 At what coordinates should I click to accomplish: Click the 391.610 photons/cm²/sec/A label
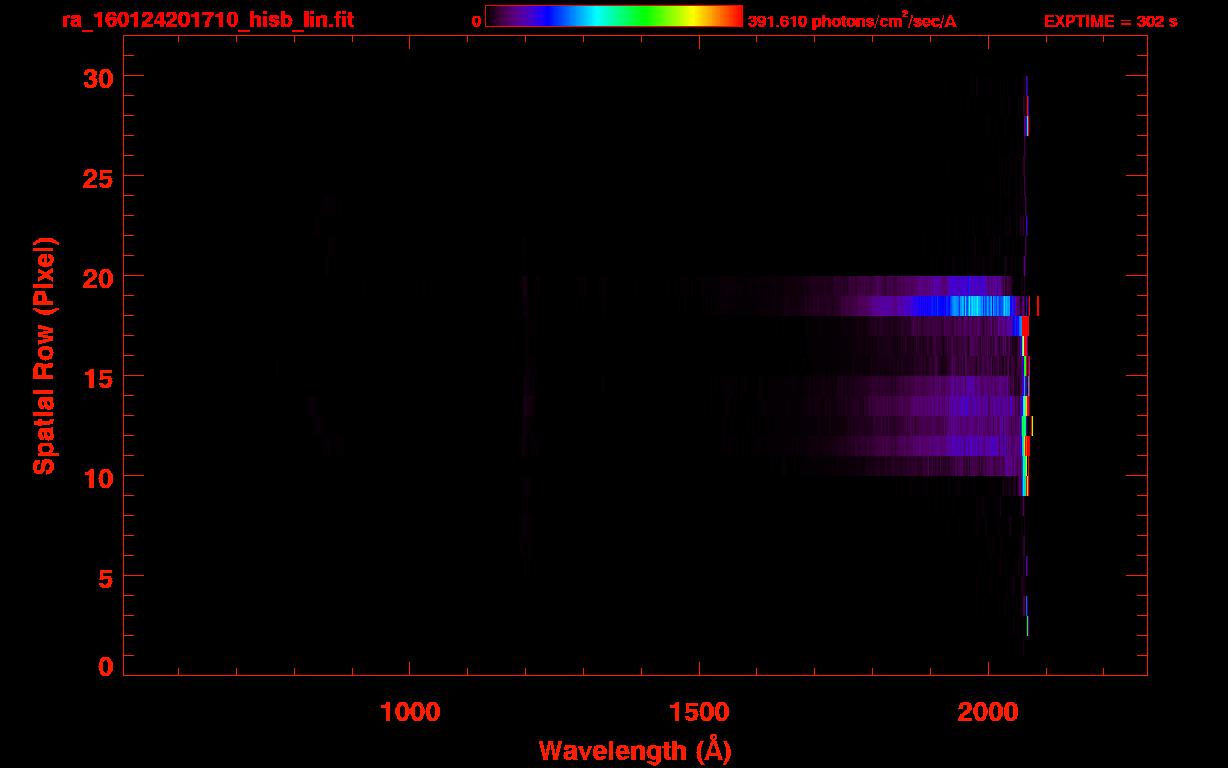[x=852, y=21]
